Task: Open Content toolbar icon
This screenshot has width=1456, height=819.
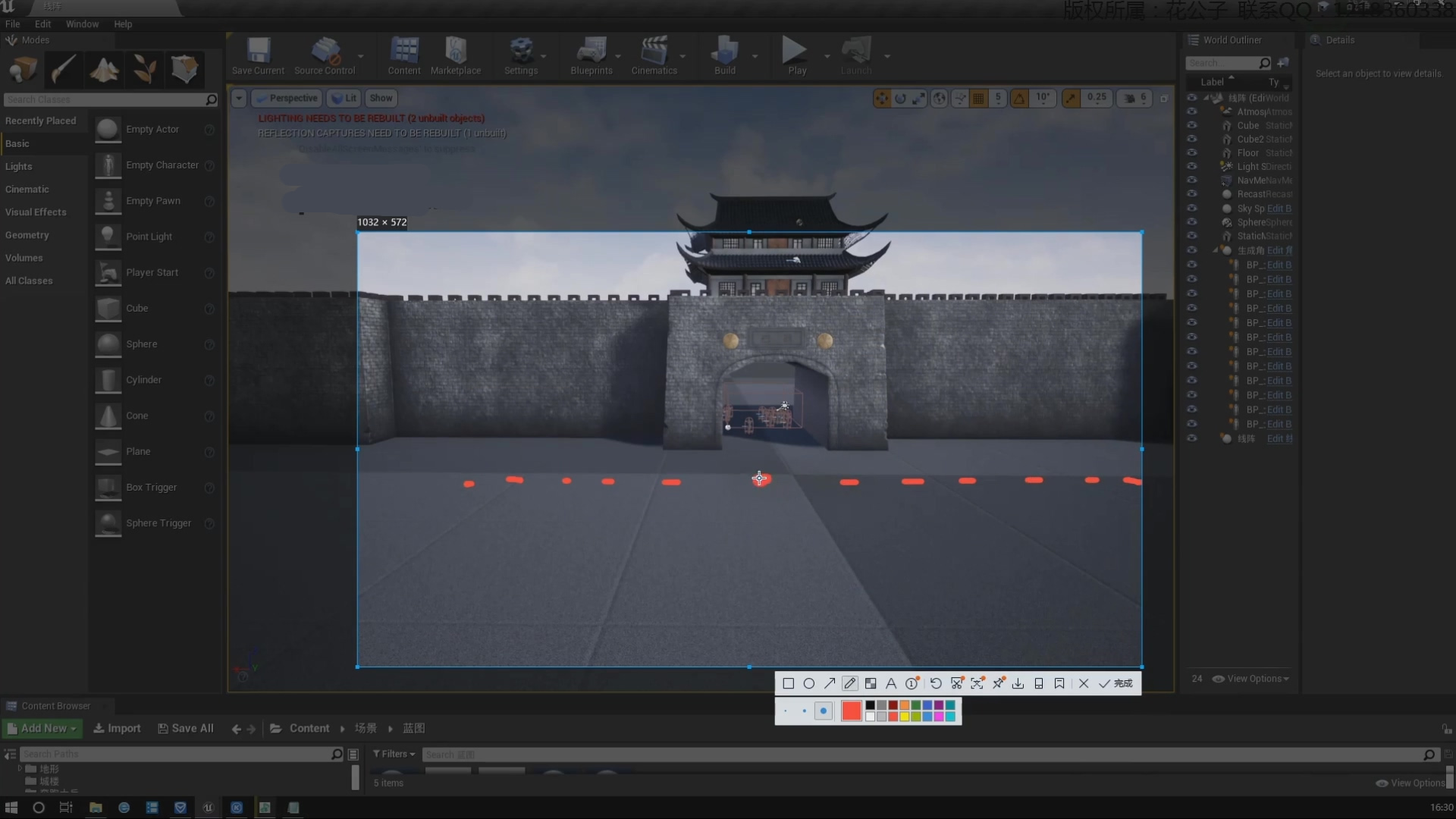Action: click(404, 56)
